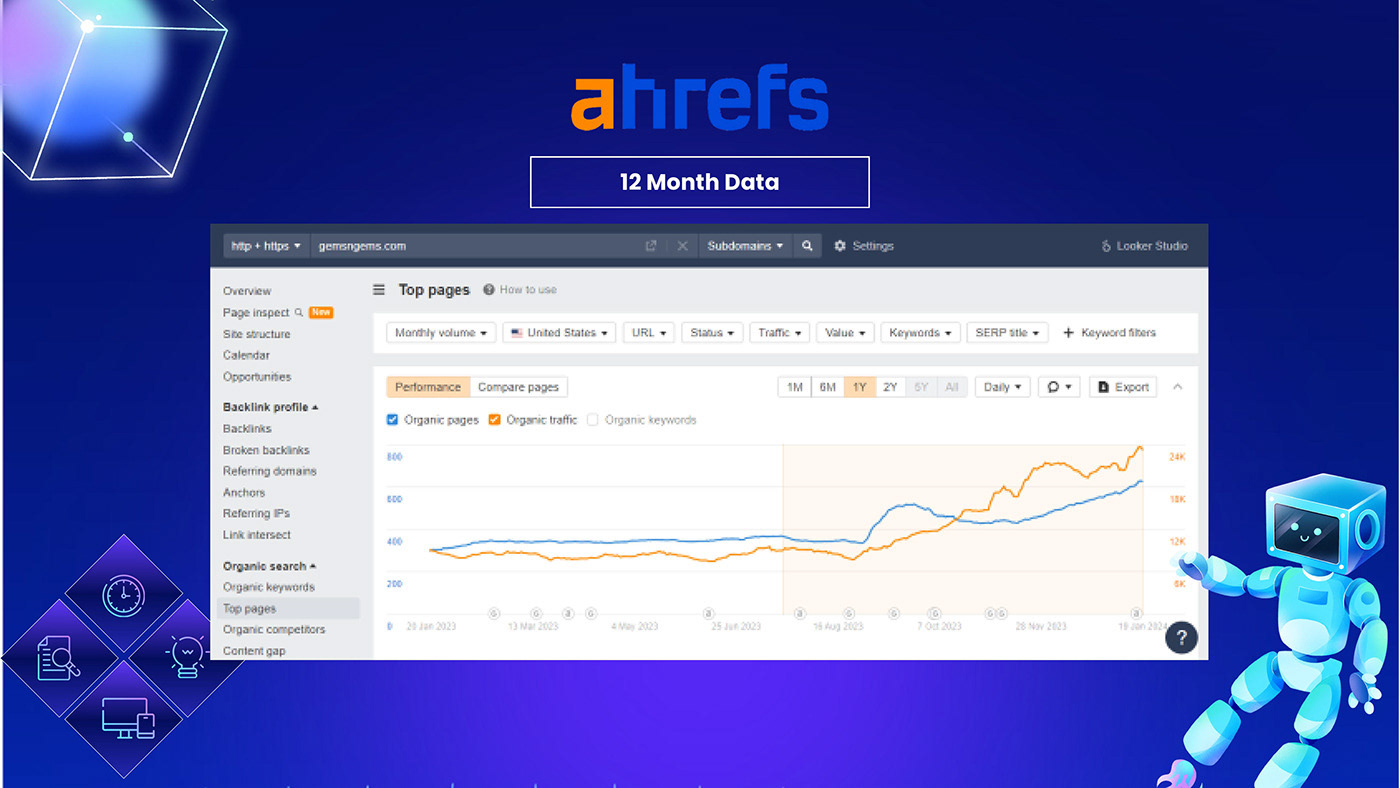Screen dimensions: 1400x788
Task: Open the United States country dropdown
Action: 559,333
